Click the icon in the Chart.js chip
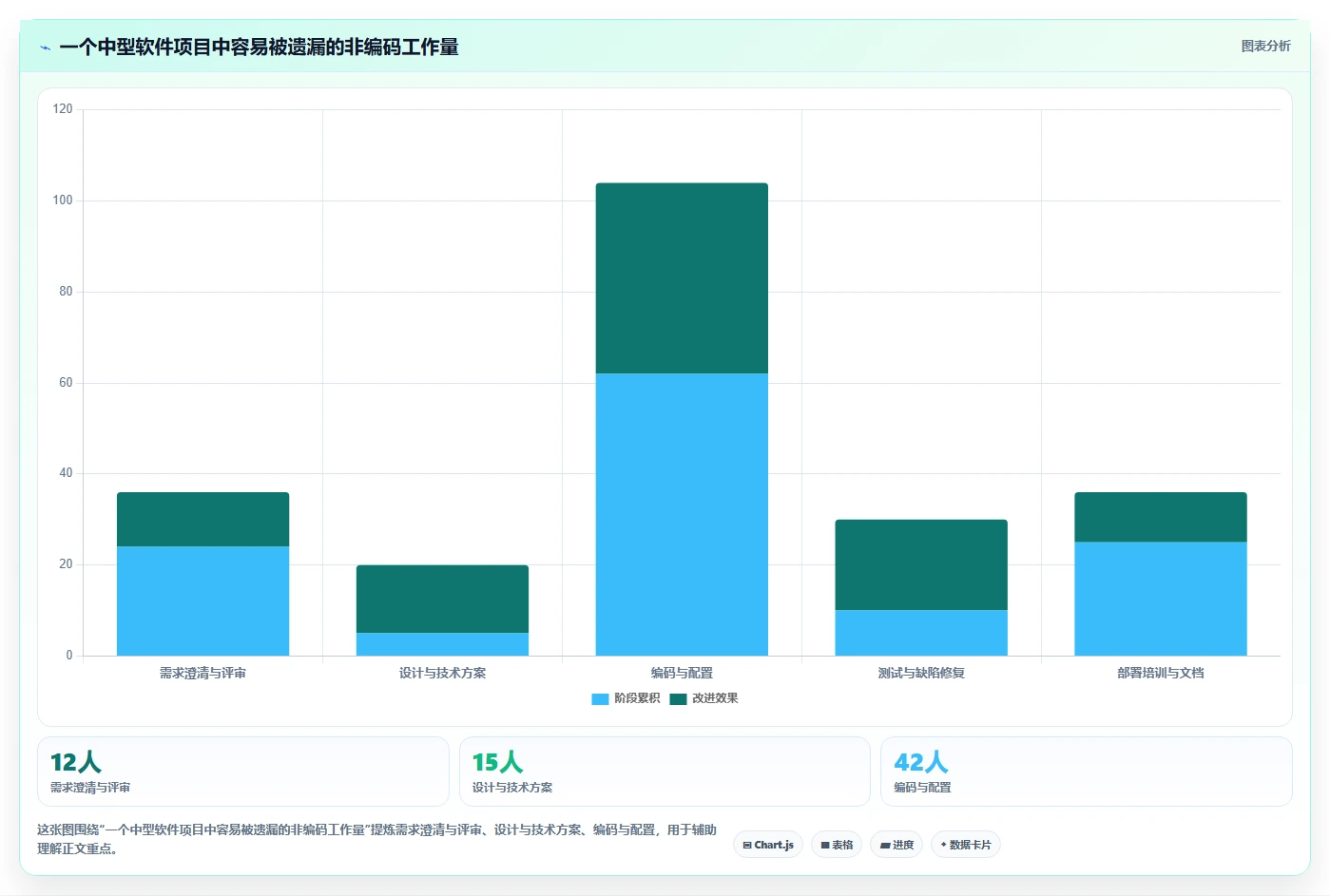The width and height of the screenshot is (1330, 896). click(x=747, y=846)
